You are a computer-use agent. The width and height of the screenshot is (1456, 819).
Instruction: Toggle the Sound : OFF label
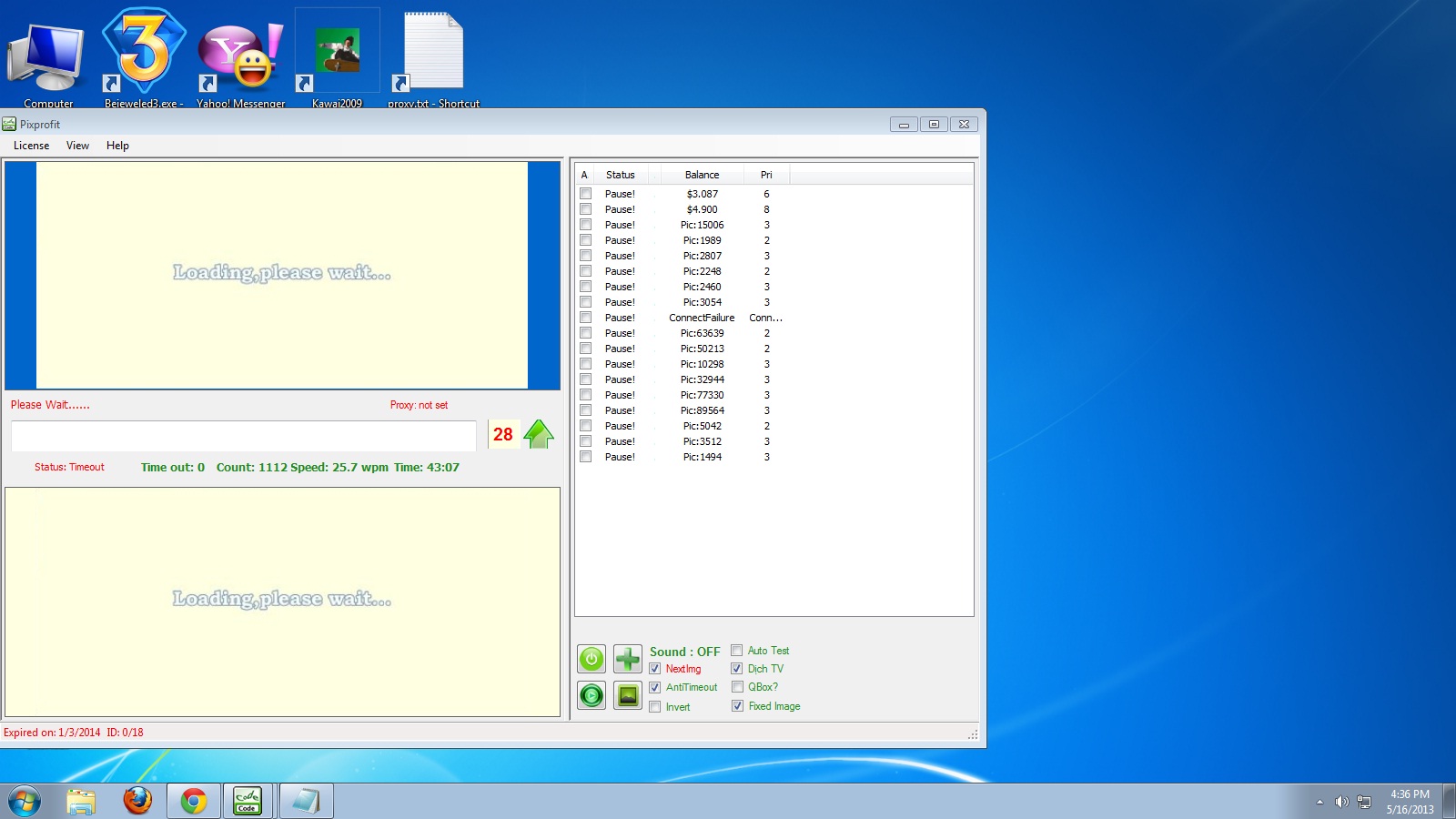[x=684, y=652]
